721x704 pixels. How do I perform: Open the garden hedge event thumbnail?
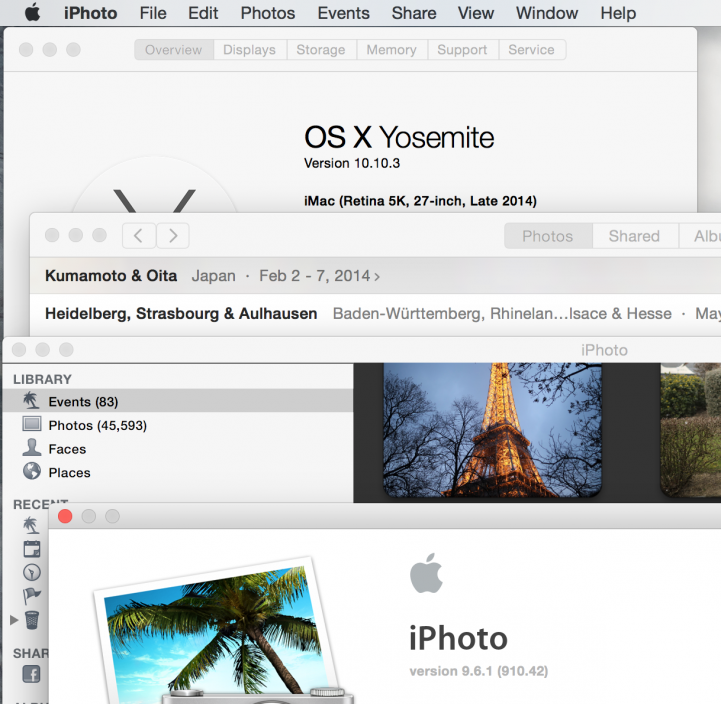click(691, 430)
